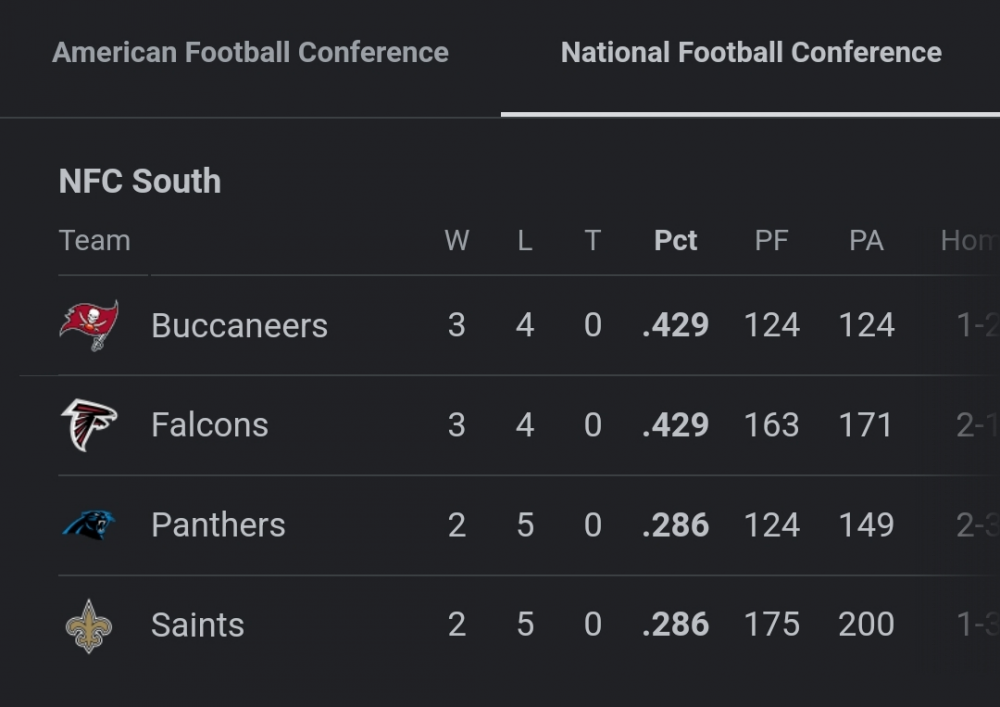
Task: Switch to American Football Conference tab
Action: 250,53
